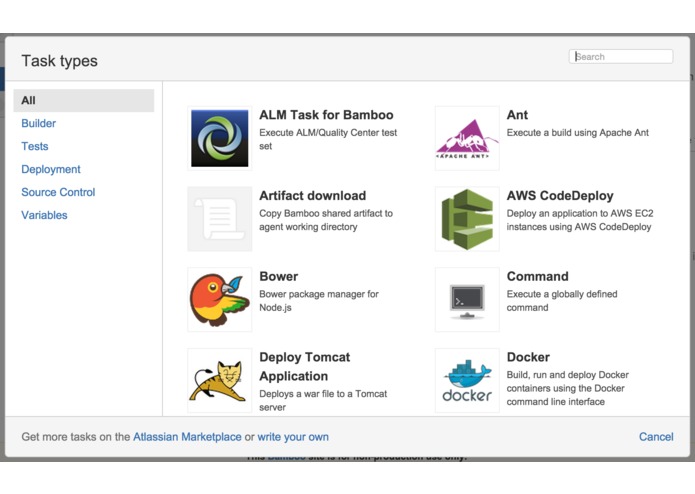Screen dimensions: 695x494
Task: Filter tasks by Tests category
Action: [35, 146]
